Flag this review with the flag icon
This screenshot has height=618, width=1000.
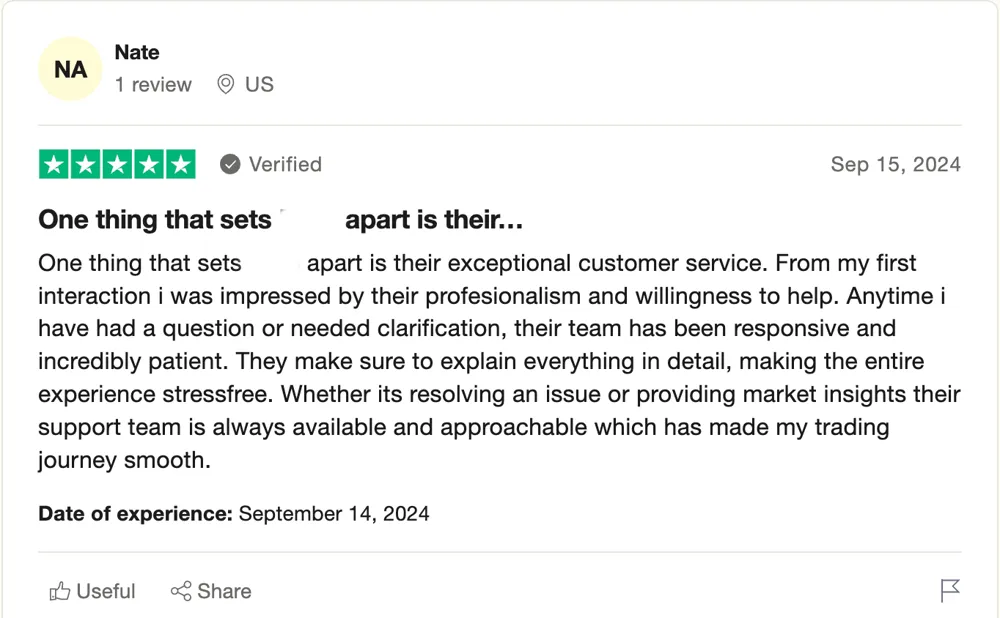click(x=950, y=591)
